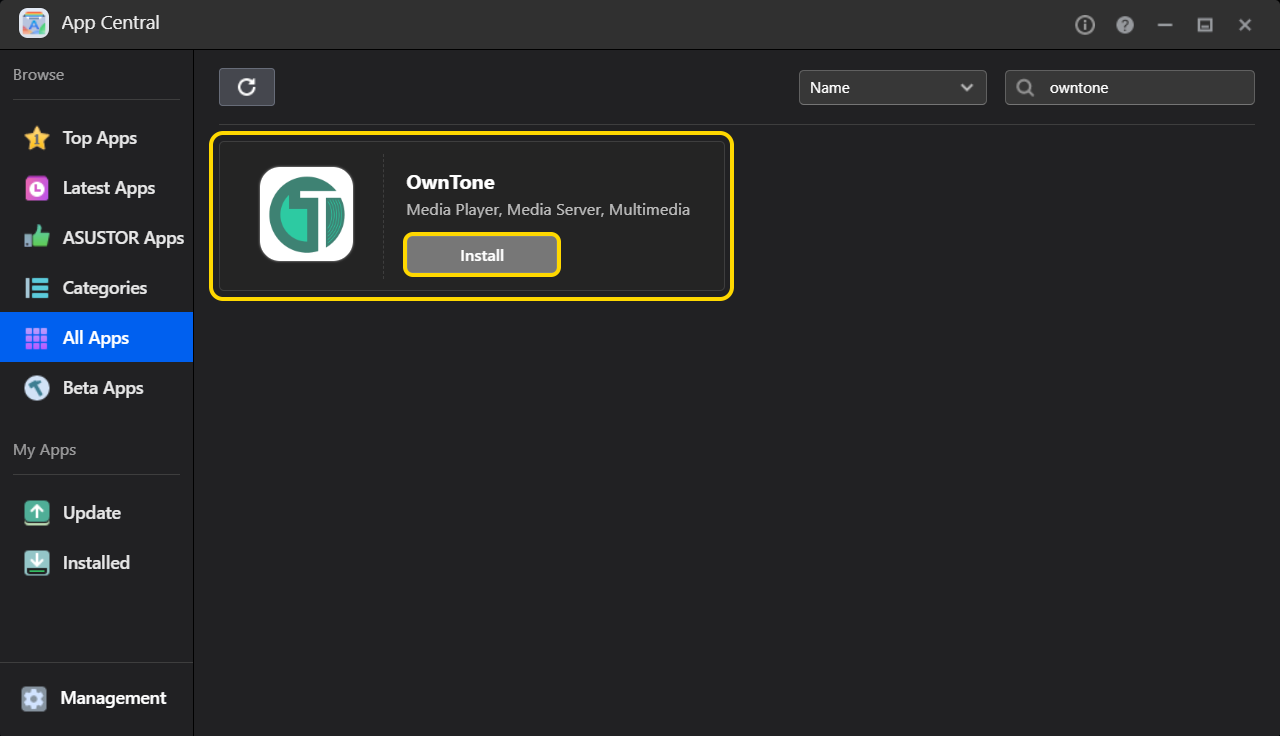Browse the Categories section
The height and width of the screenshot is (736, 1280).
[97, 288]
